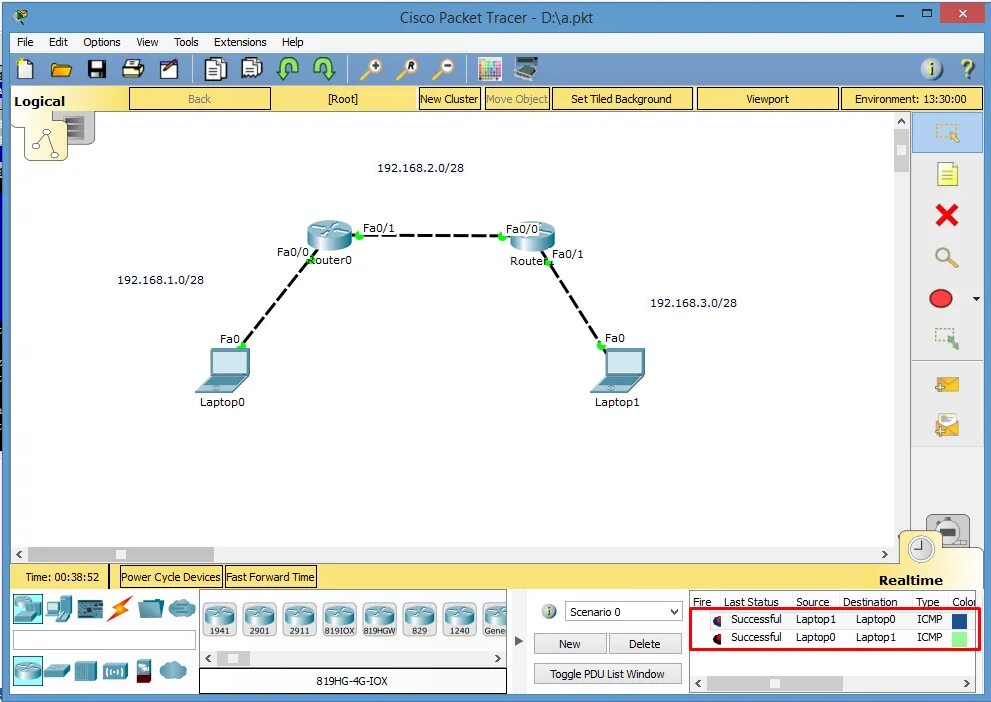Click the blue color swatch for Laptop1 PDU
This screenshot has width=991, height=702.
click(x=959, y=620)
